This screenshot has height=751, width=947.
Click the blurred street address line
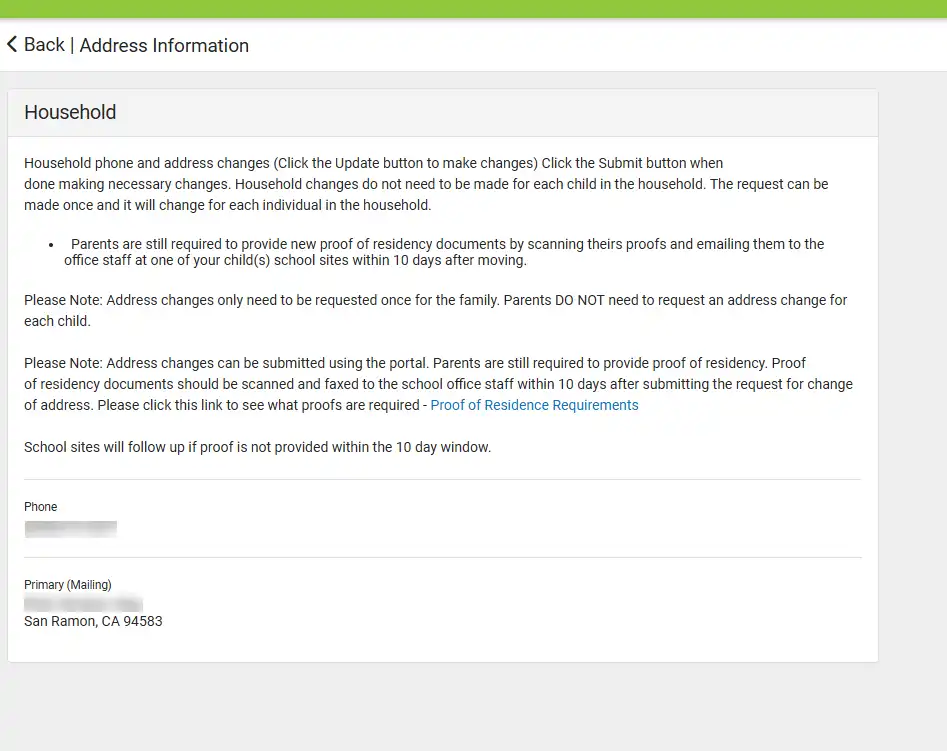click(x=83, y=604)
